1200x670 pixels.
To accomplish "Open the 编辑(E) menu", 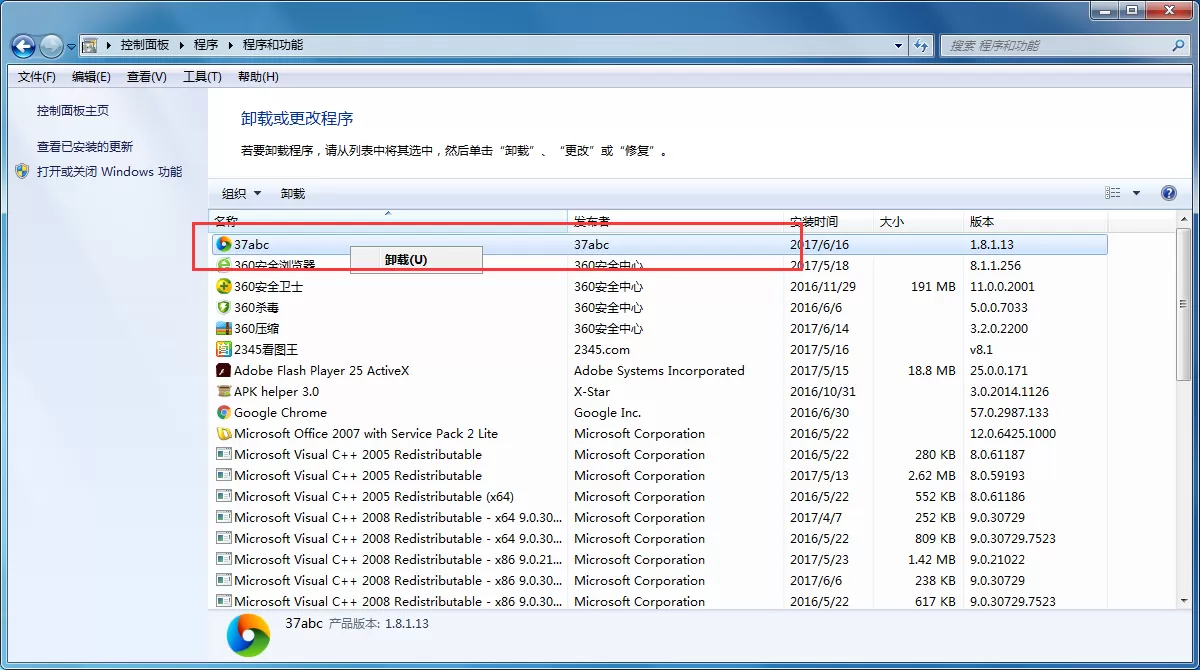I will point(91,76).
